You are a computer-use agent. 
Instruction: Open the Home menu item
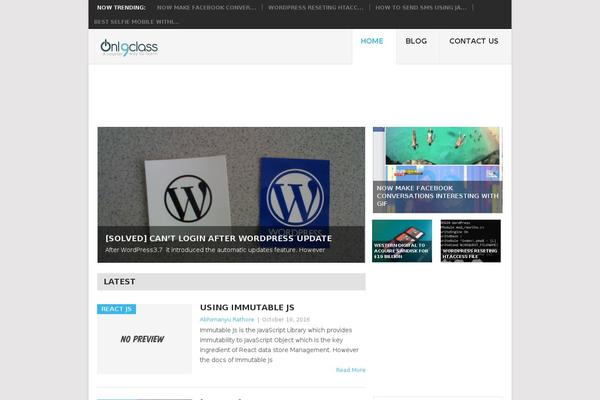(x=372, y=41)
